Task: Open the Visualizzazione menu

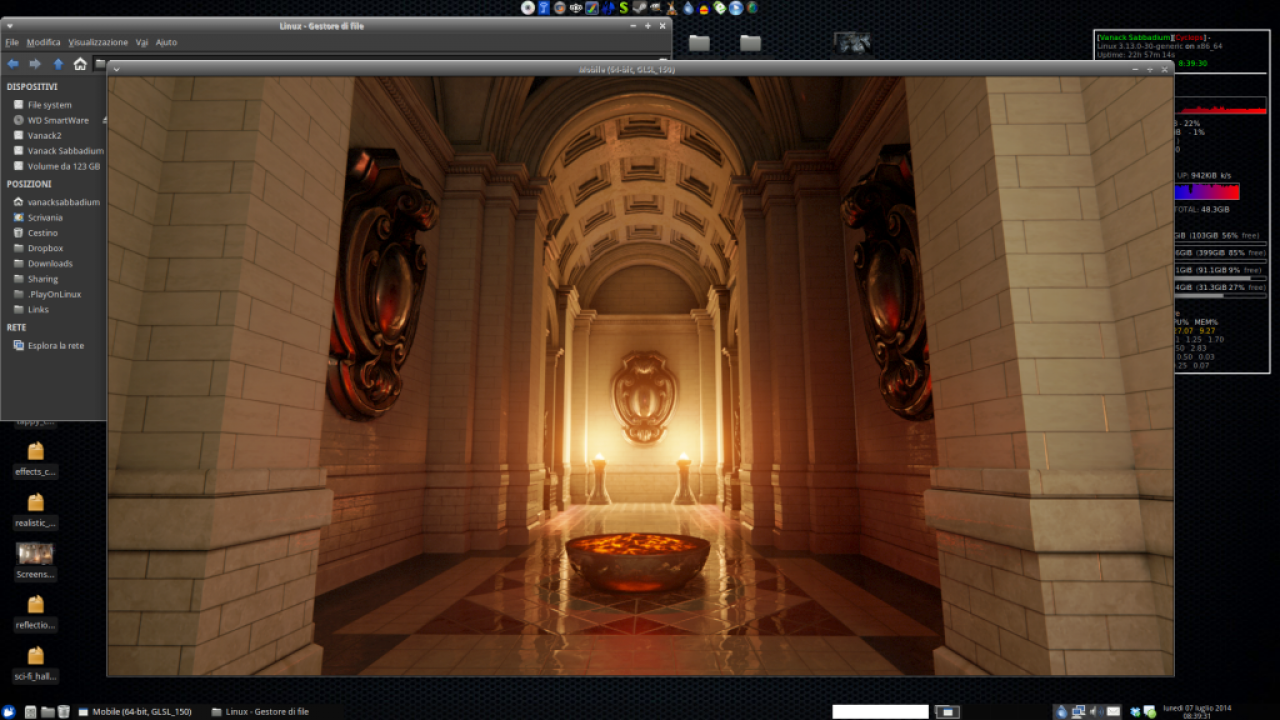Action: tap(98, 42)
